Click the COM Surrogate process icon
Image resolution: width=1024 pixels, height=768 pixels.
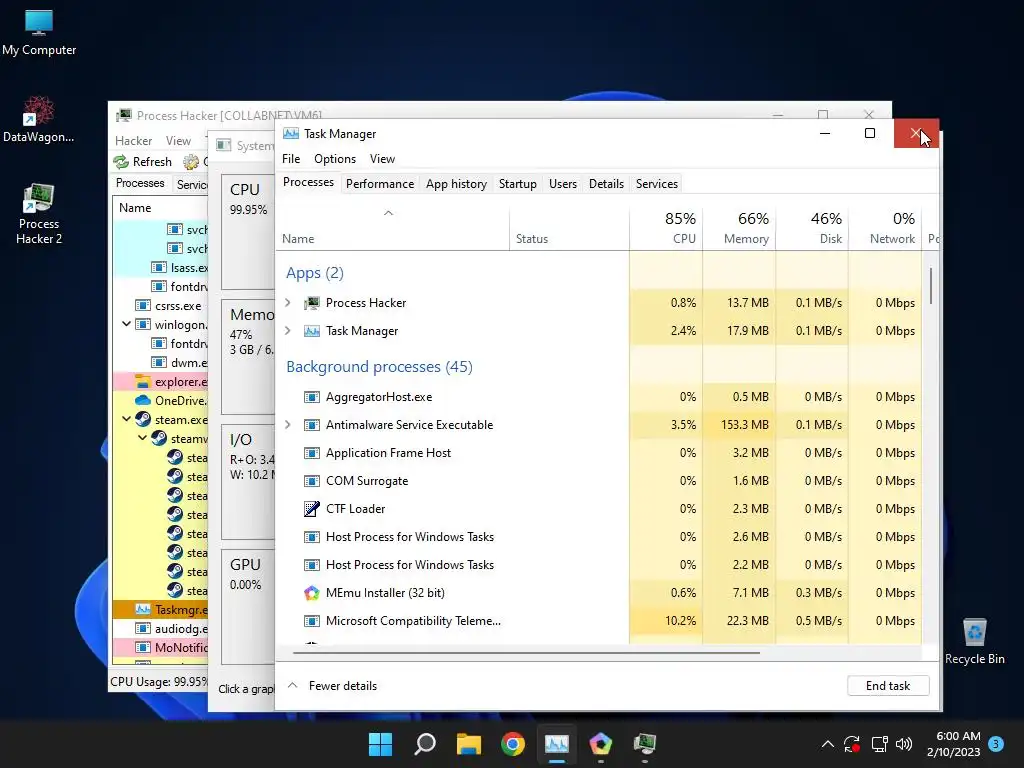point(312,481)
